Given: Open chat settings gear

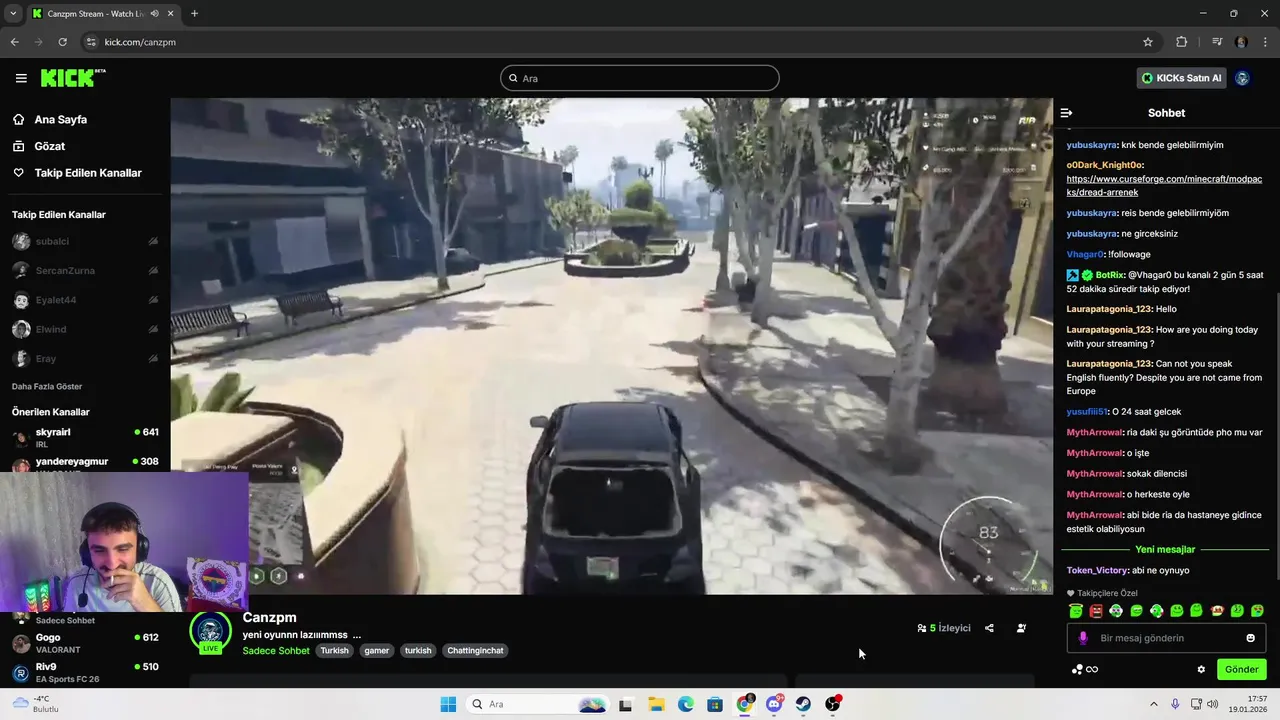Looking at the screenshot, I should (x=1201, y=669).
